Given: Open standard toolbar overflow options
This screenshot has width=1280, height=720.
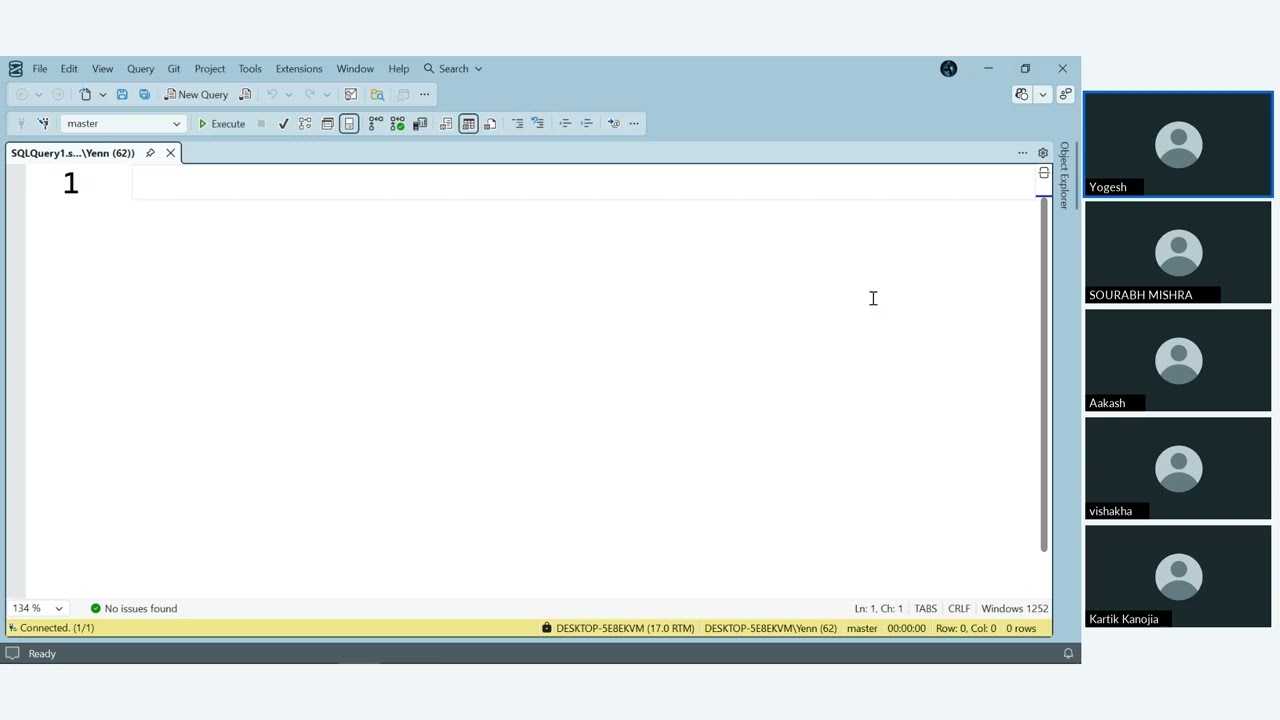Looking at the screenshot, I should pos(424,94).
